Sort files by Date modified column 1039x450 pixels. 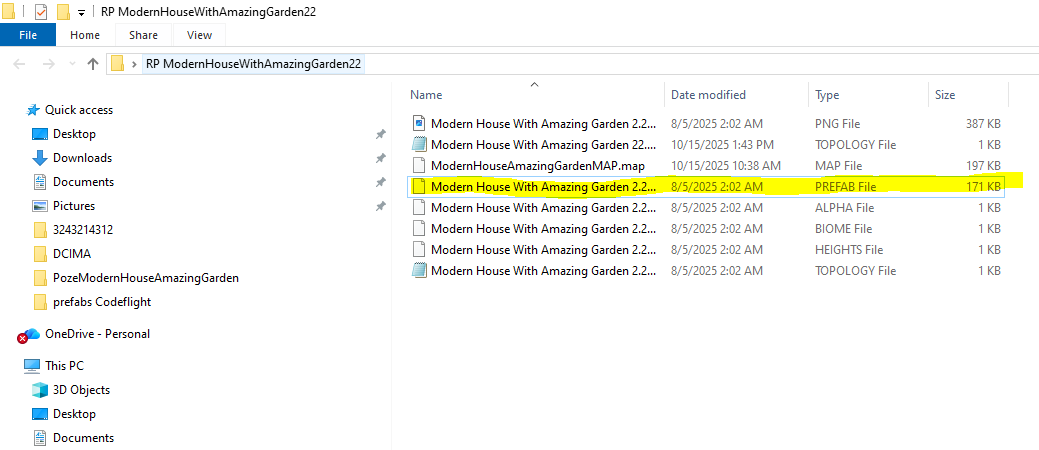(x=708, y=95)
